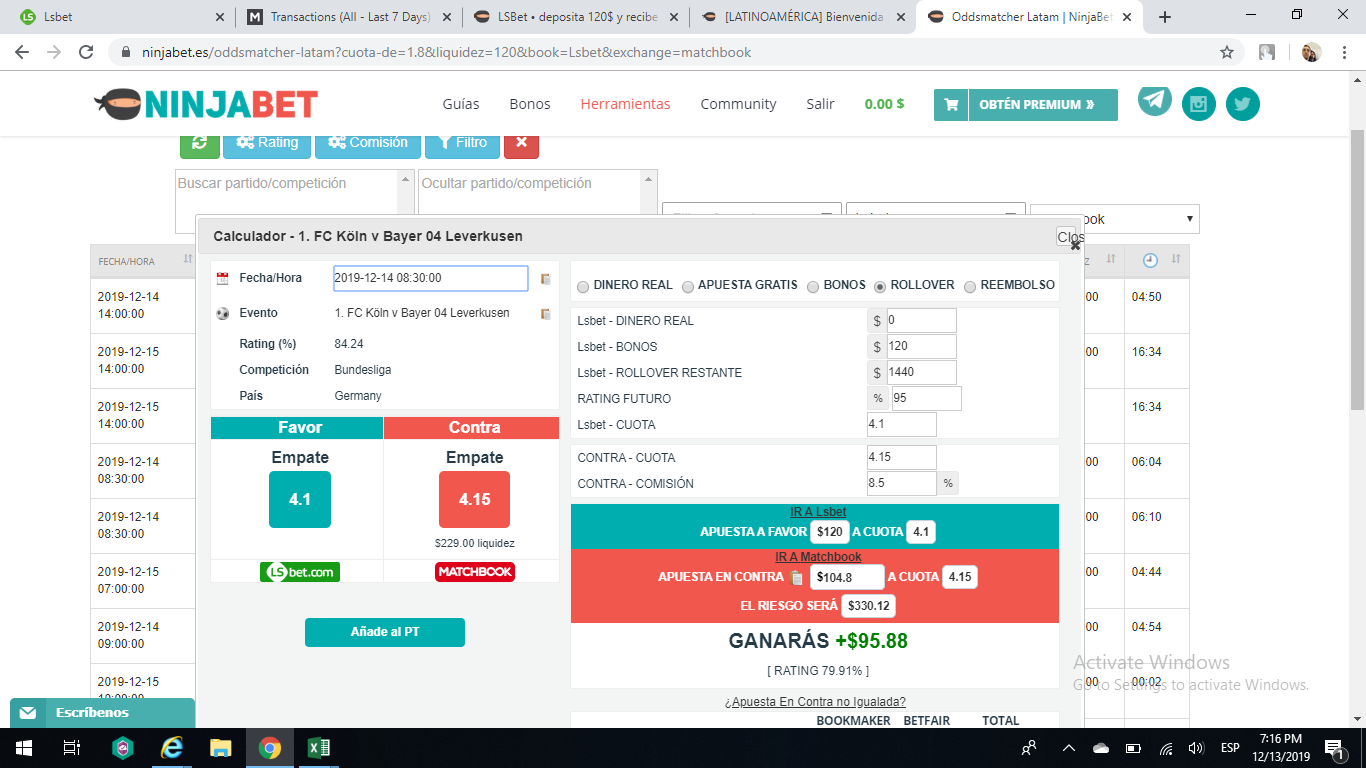Click the Añade al PT button

384,632
